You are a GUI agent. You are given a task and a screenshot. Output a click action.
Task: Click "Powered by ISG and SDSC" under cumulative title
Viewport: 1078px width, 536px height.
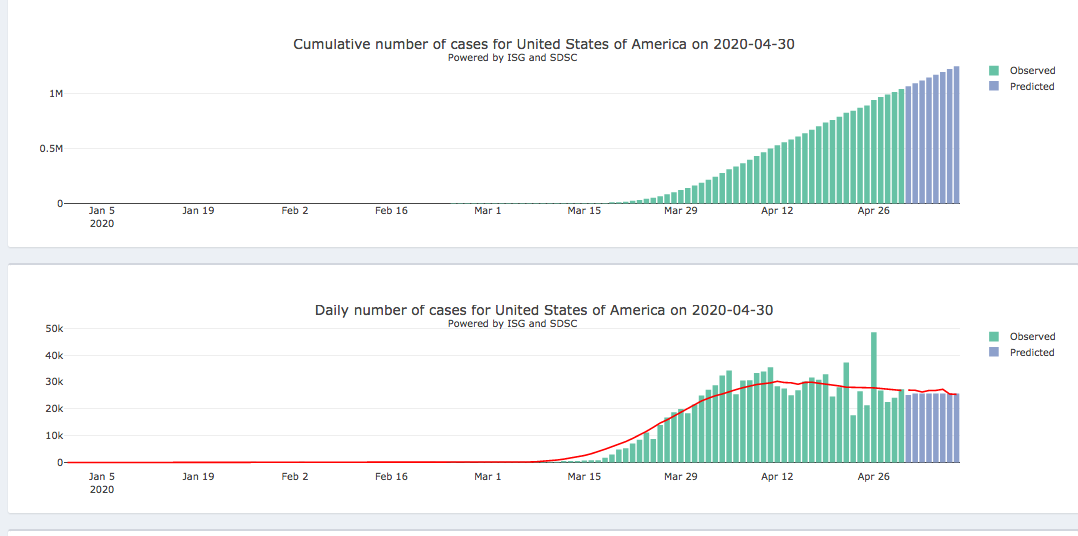click(x=512, y=58)
